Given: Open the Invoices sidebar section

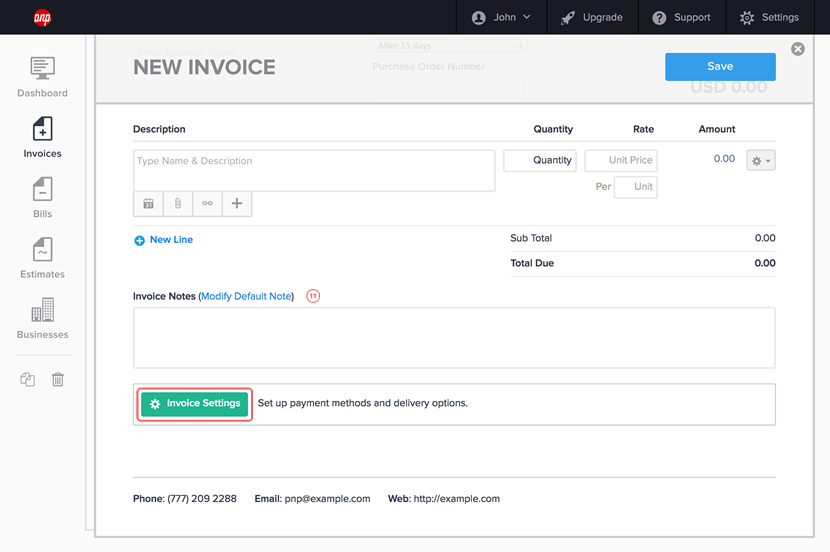Looking at the screenshot, I should (x=42, y=138).
